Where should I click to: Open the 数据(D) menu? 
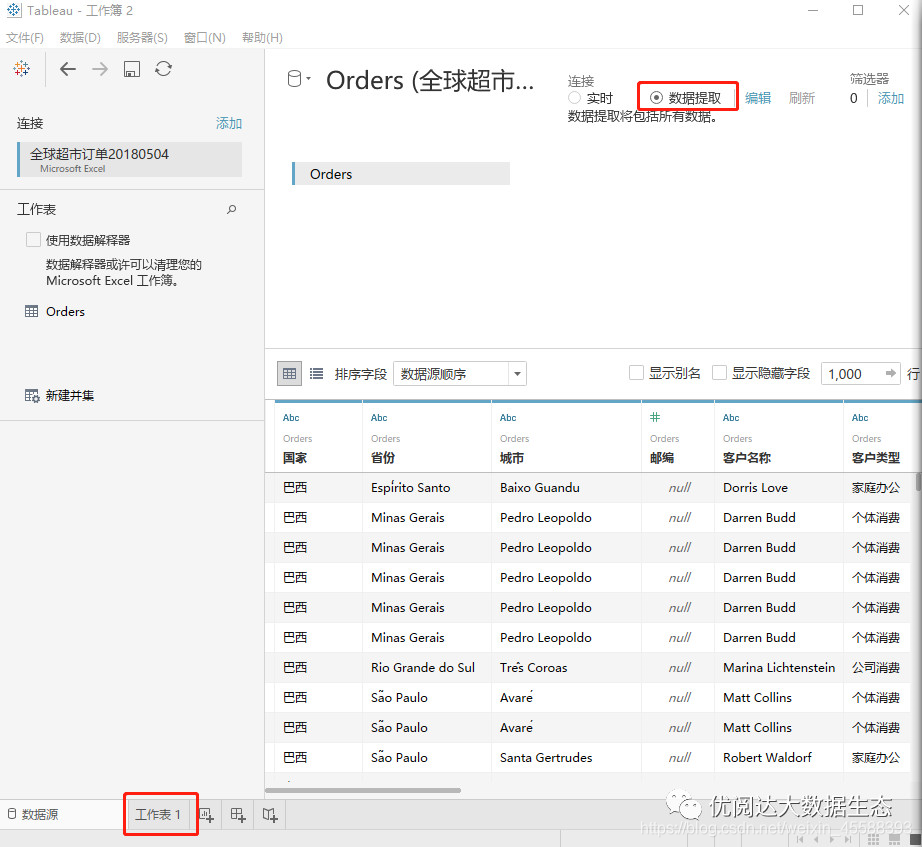pyautogui.click(x=80, y=38)
